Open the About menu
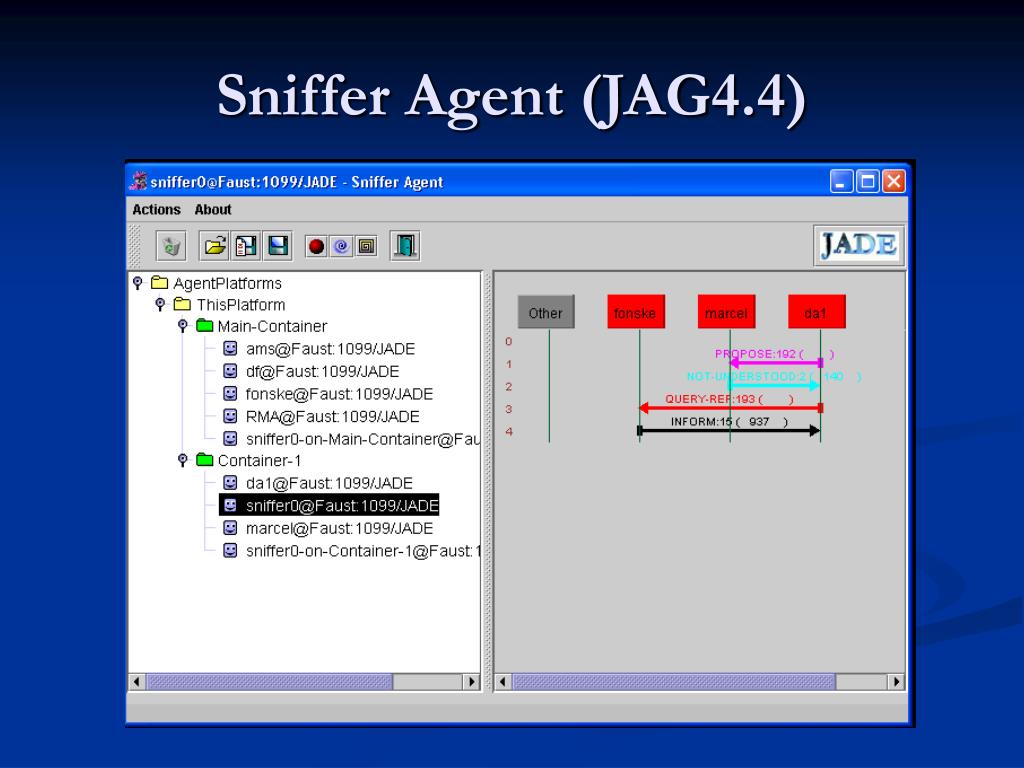This screenshot has width=1024, height=768. [x=213, y=210]
